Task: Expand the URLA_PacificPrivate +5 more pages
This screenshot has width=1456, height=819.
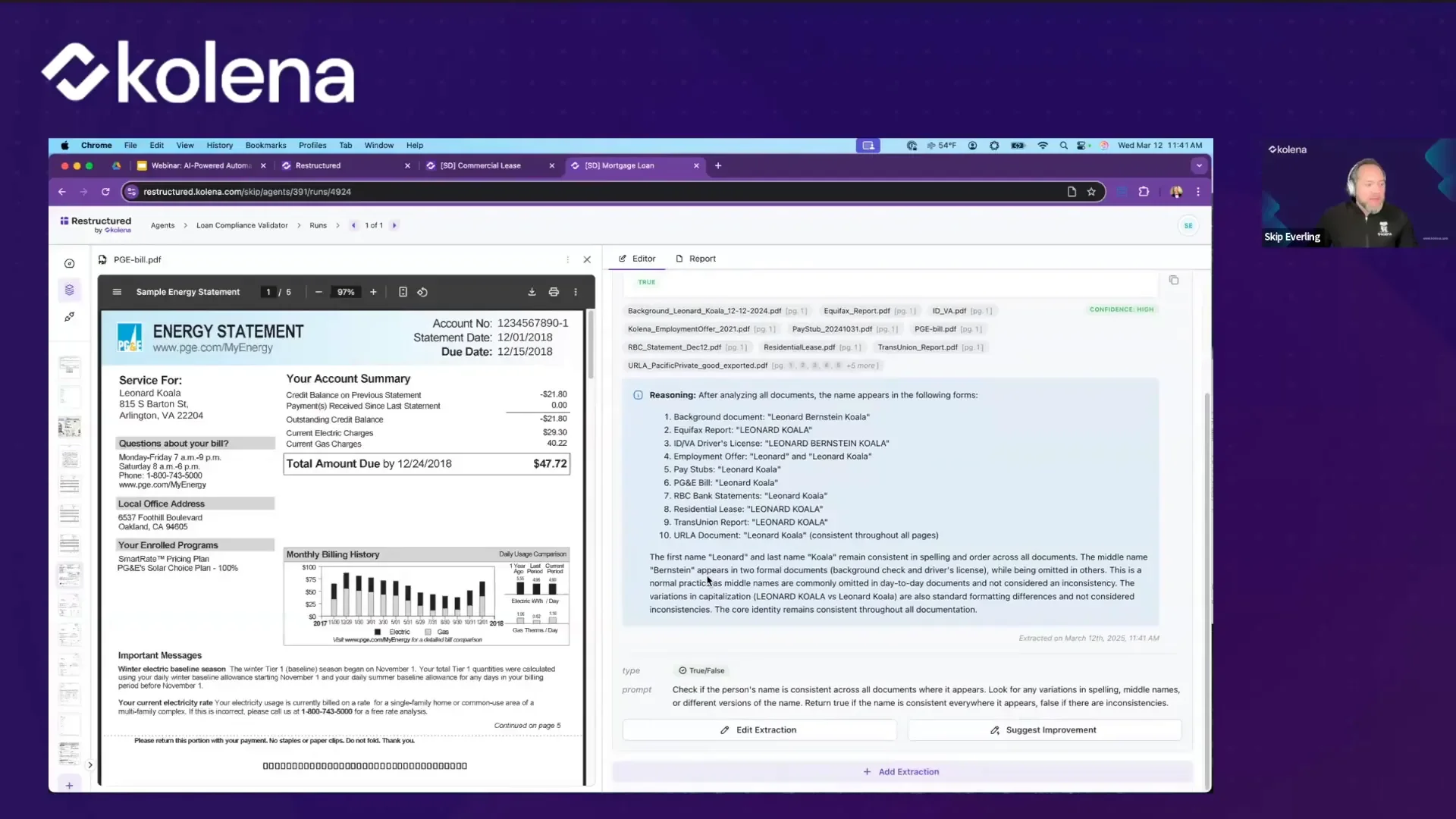Action: tap(861, 365)
